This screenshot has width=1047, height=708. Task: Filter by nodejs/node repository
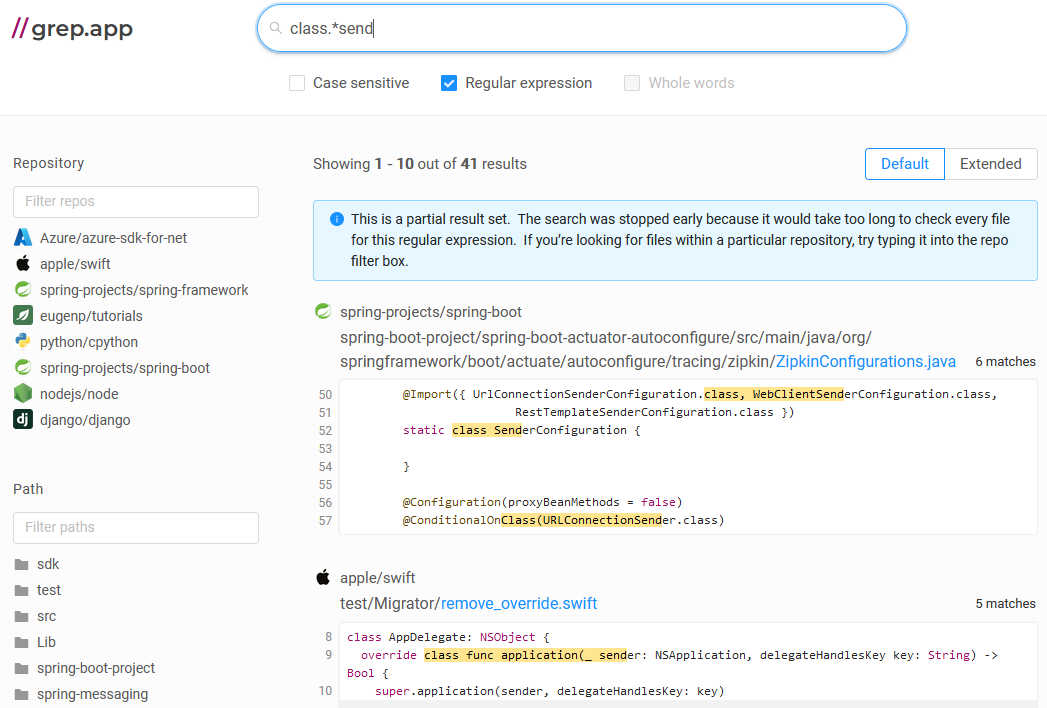79,394
